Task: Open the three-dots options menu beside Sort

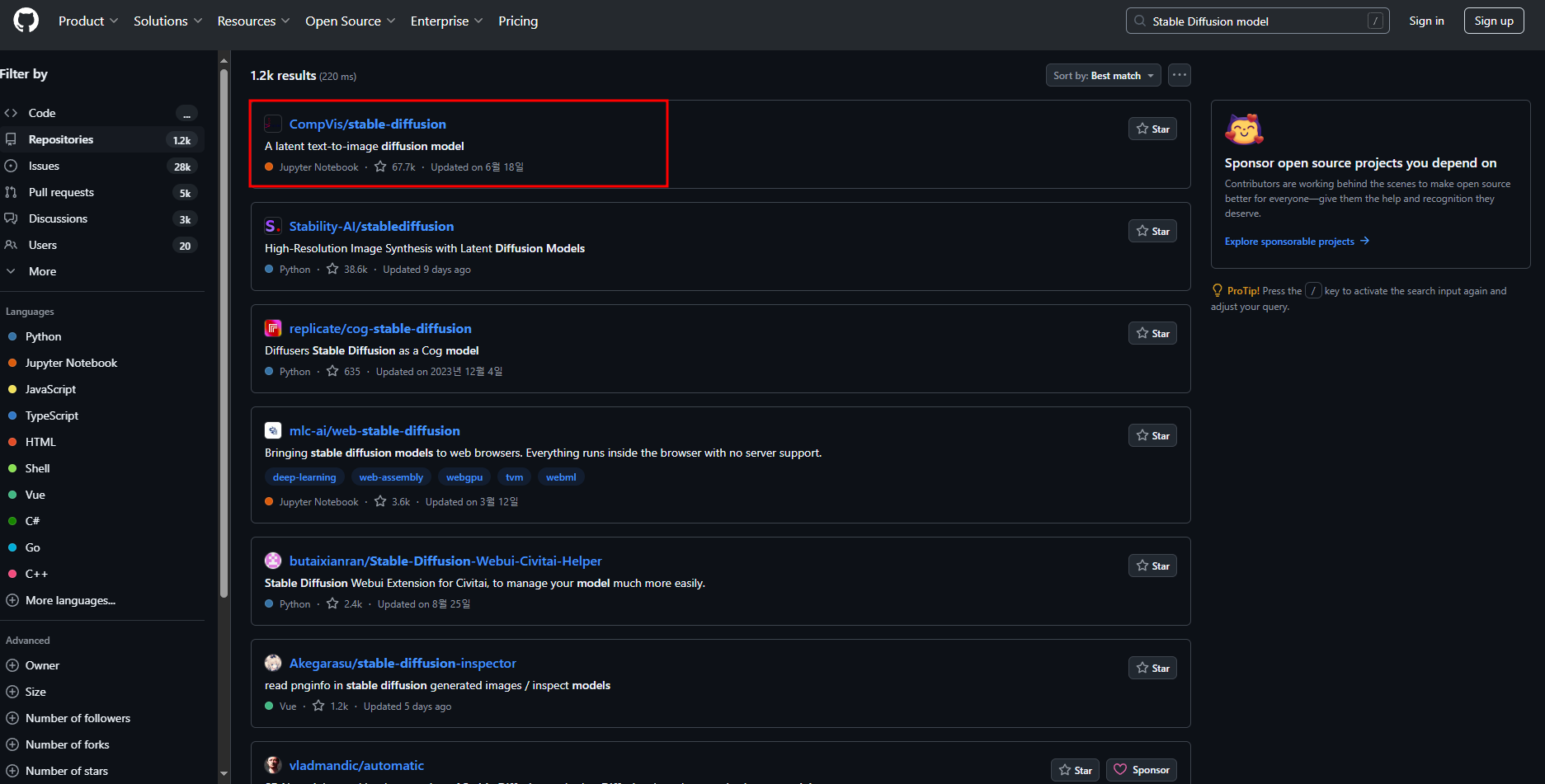Action: pos(1180,75)
